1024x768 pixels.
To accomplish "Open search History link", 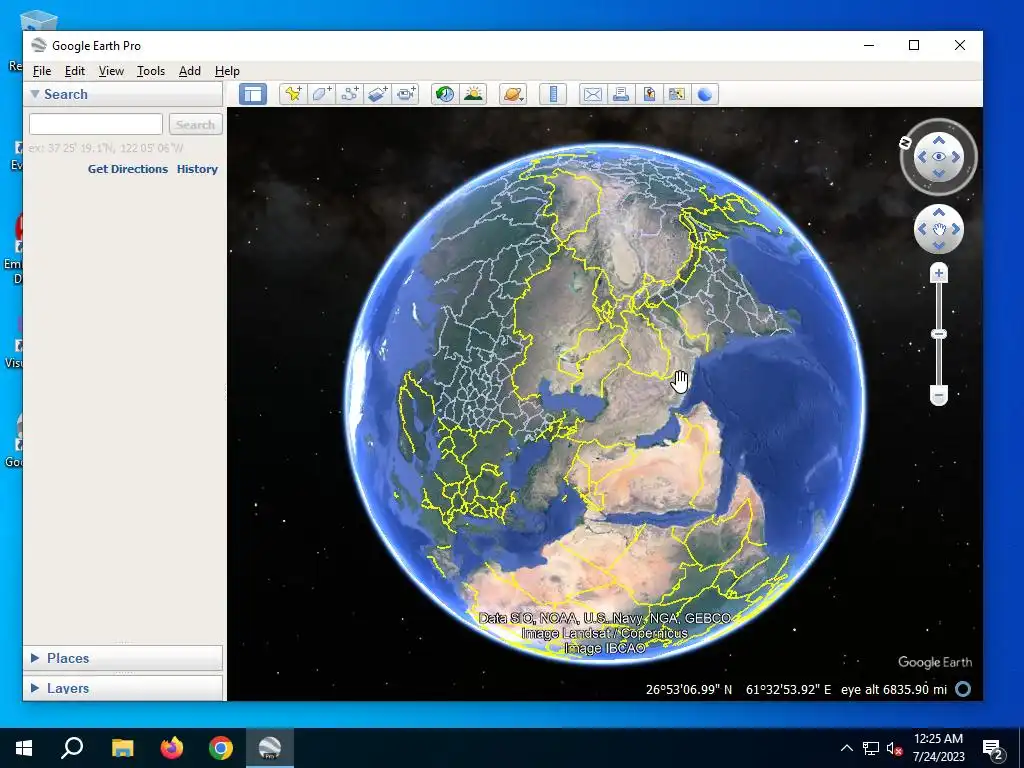I will [197, 168].
